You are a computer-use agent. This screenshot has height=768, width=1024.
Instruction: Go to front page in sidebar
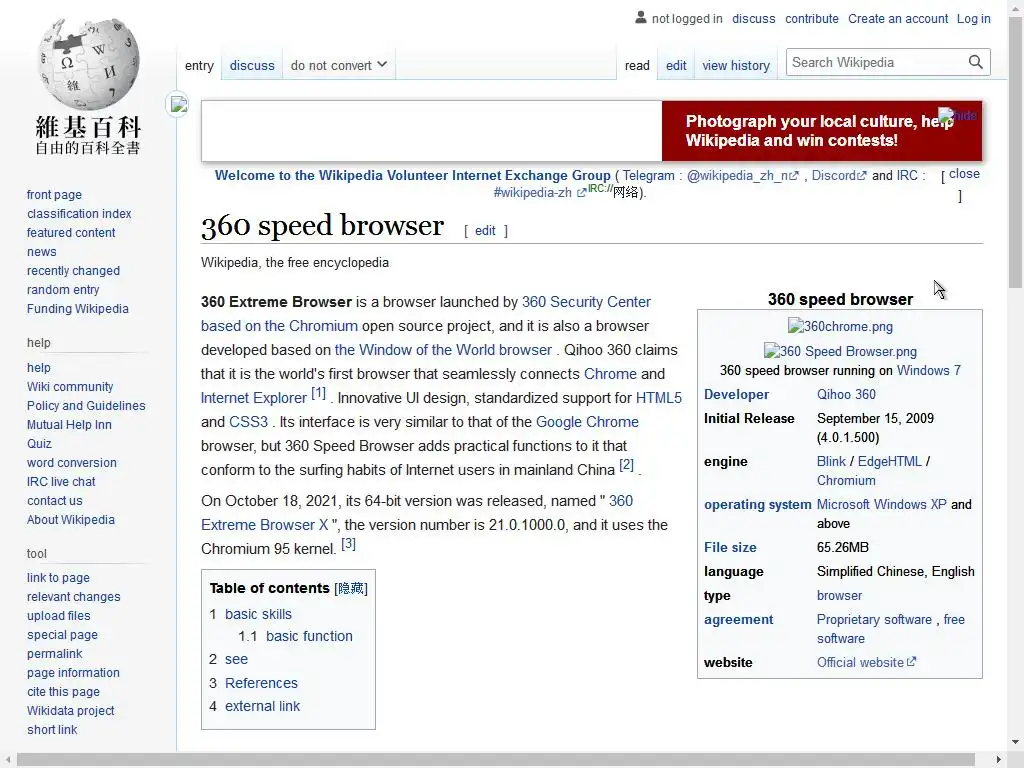54,195
